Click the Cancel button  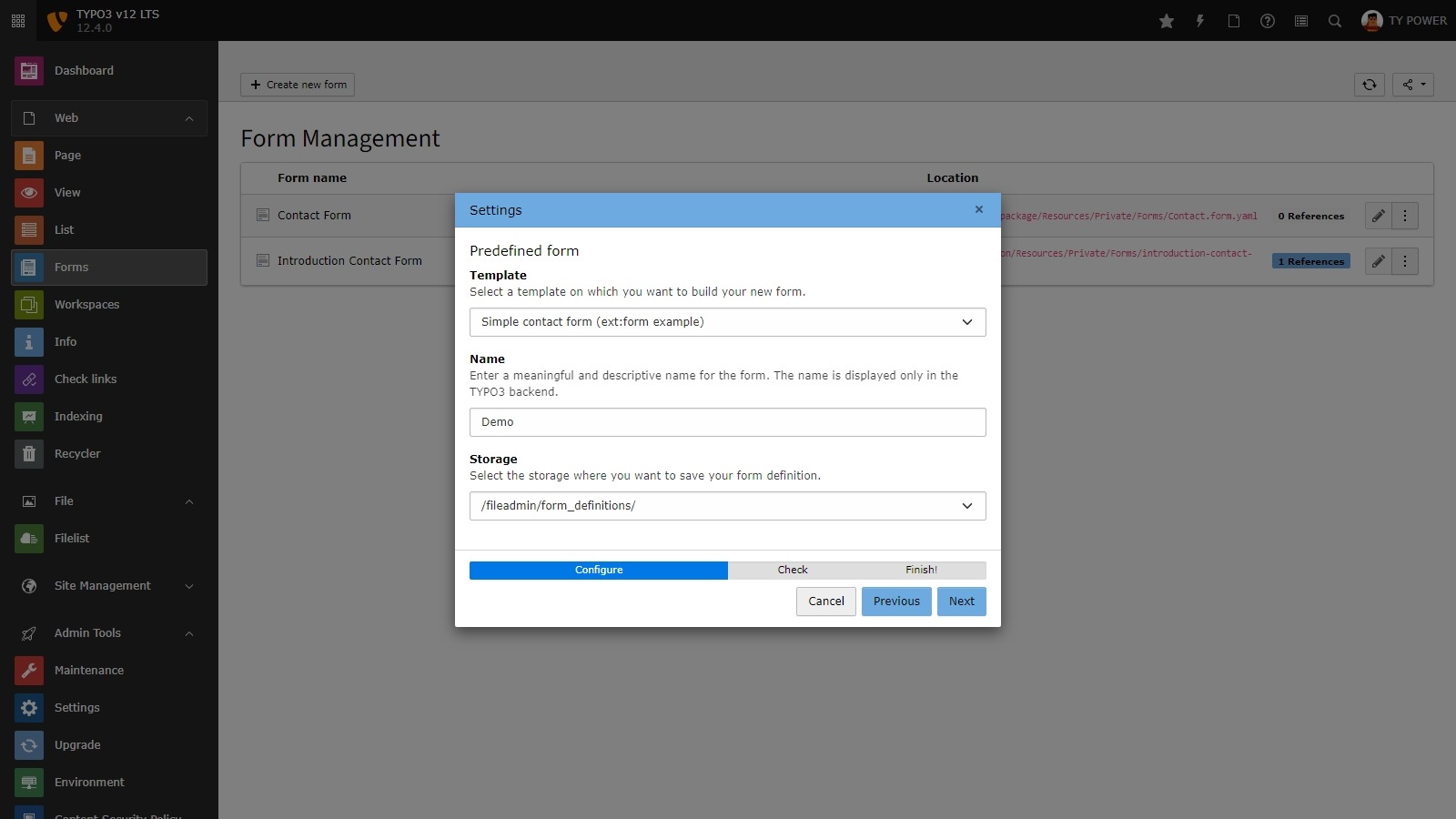pyautogui.click(x=826, y=602)
